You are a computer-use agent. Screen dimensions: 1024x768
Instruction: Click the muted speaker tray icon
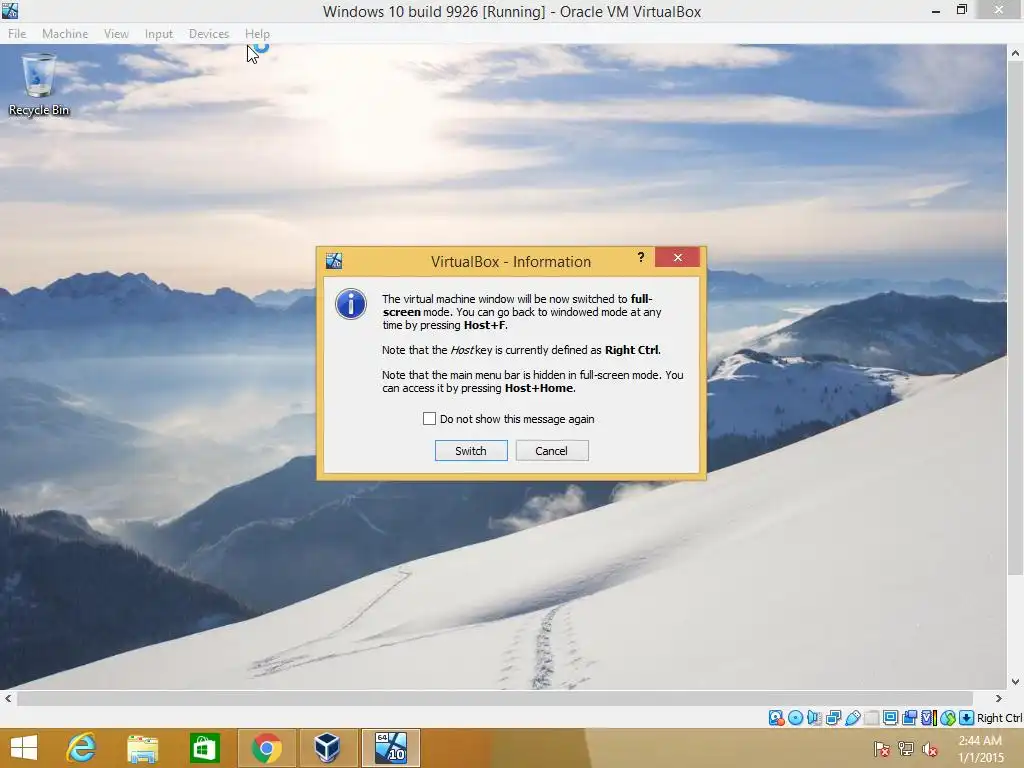(x=930, y=748)
